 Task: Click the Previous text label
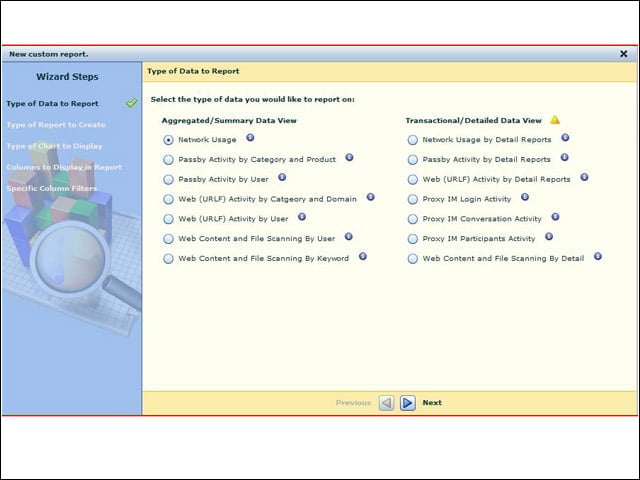click(353, 403)
